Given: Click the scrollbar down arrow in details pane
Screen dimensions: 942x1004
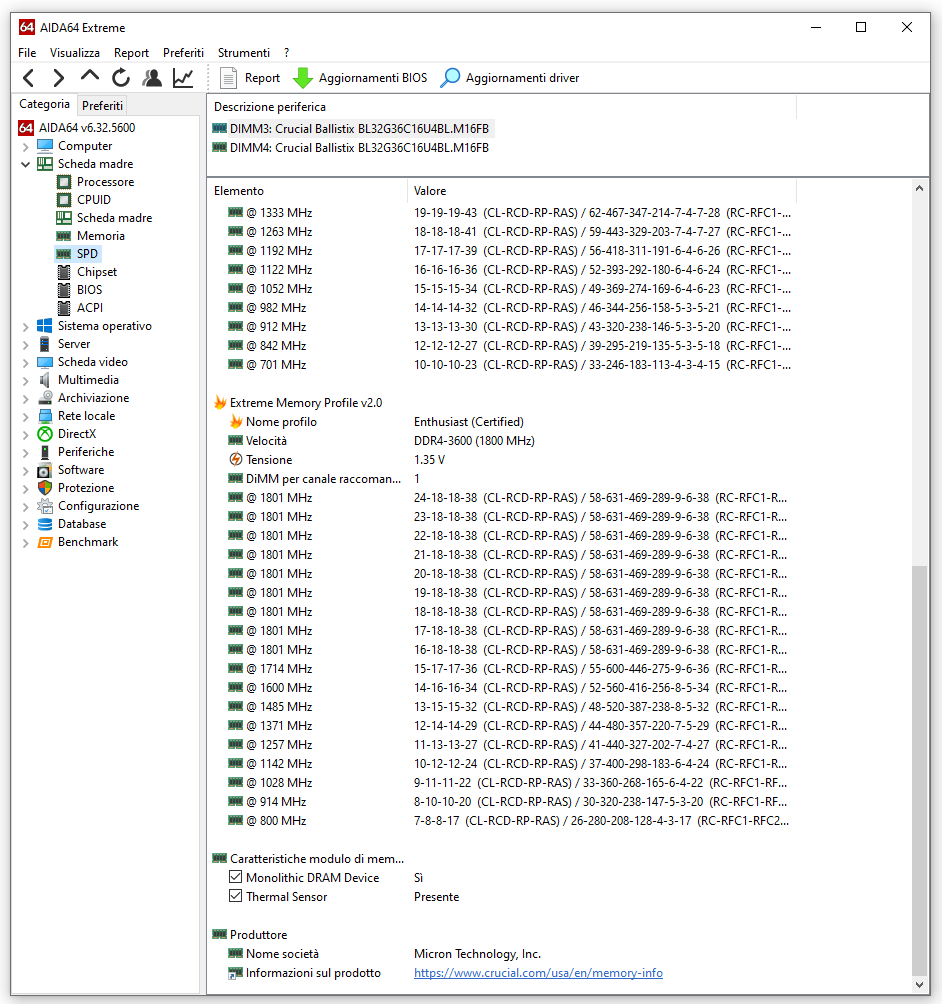Looking at the screenshot, I should [x=920, y=985].
